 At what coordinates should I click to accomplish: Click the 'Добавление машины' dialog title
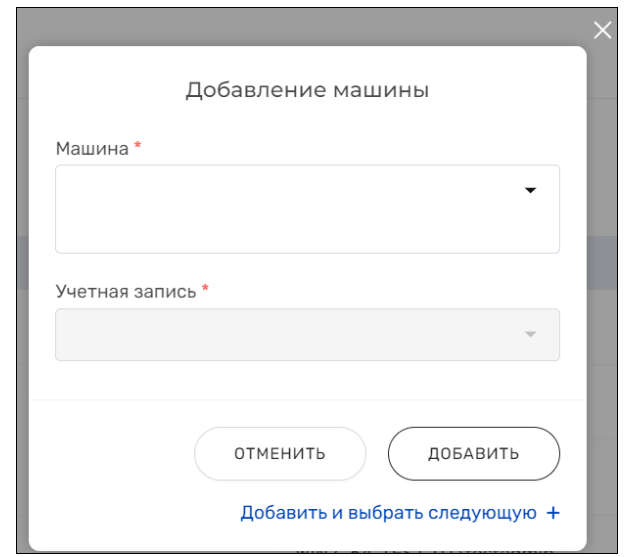tap(307, 91)
